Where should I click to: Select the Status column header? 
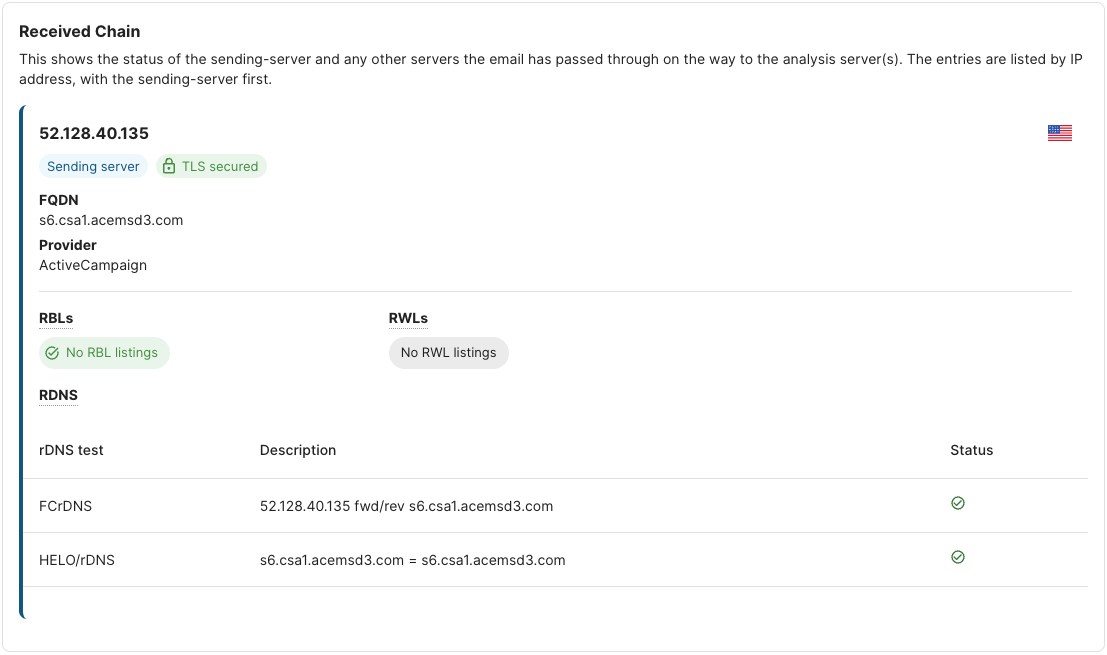coord(971,450)
